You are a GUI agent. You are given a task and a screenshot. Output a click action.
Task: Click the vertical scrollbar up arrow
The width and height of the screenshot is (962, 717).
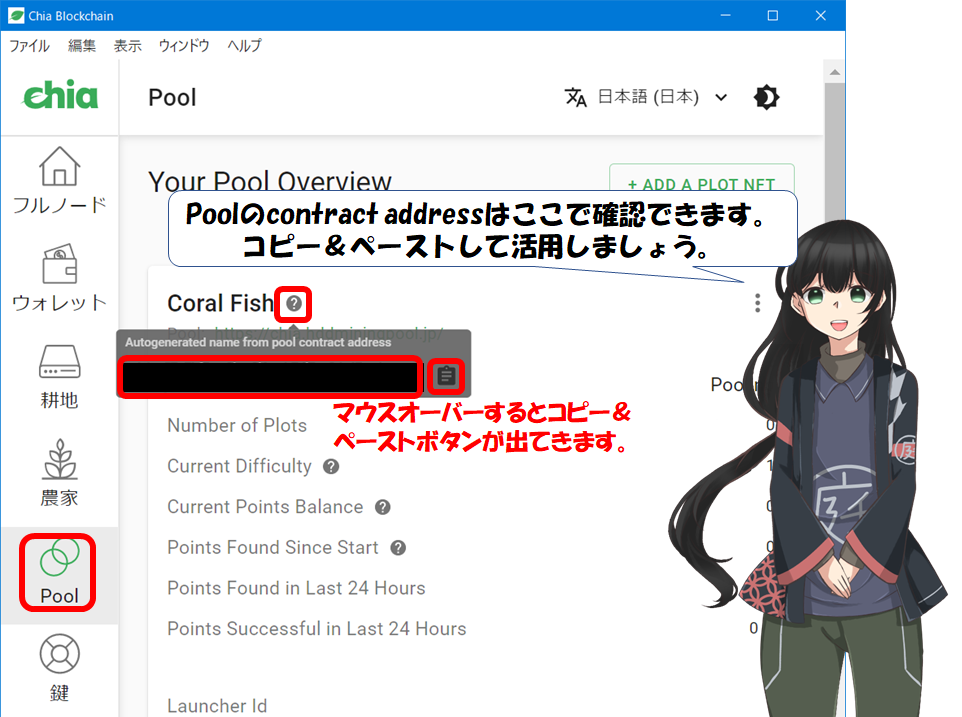tap(834, 72)
